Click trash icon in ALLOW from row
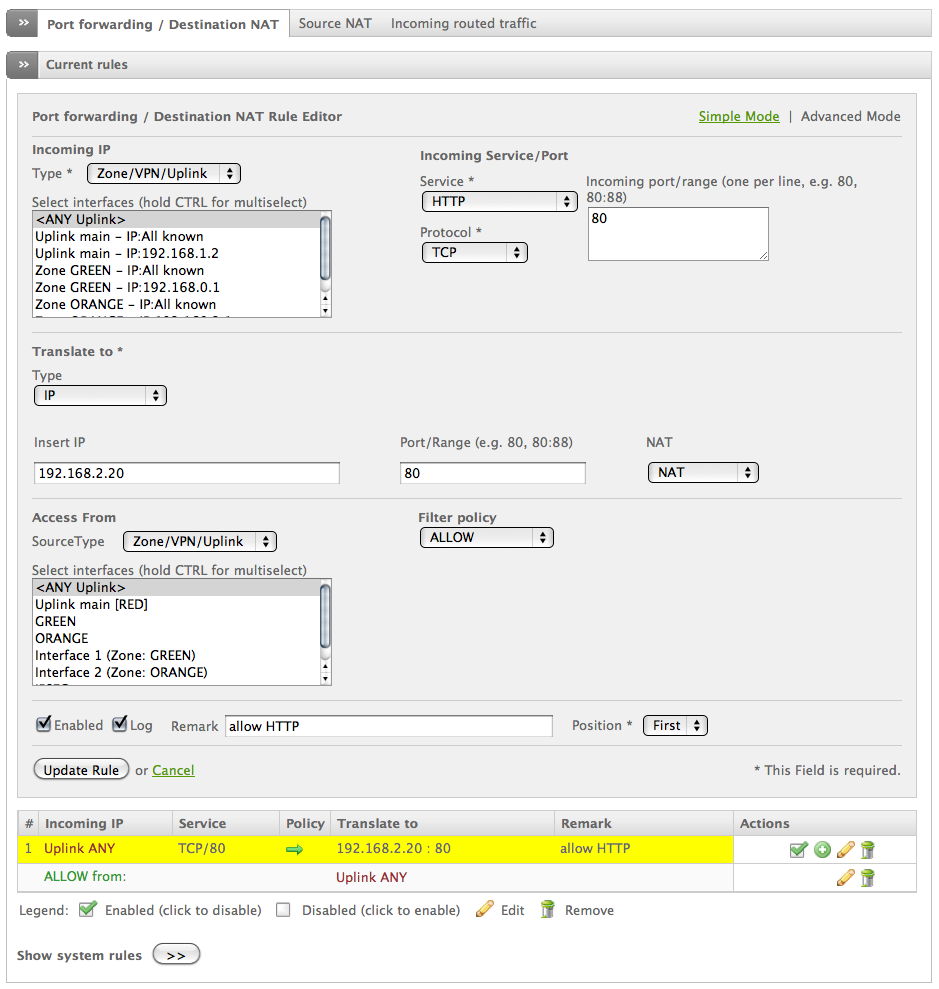The height and width of the screenshot is (989, 939). [x=867, y=878]
